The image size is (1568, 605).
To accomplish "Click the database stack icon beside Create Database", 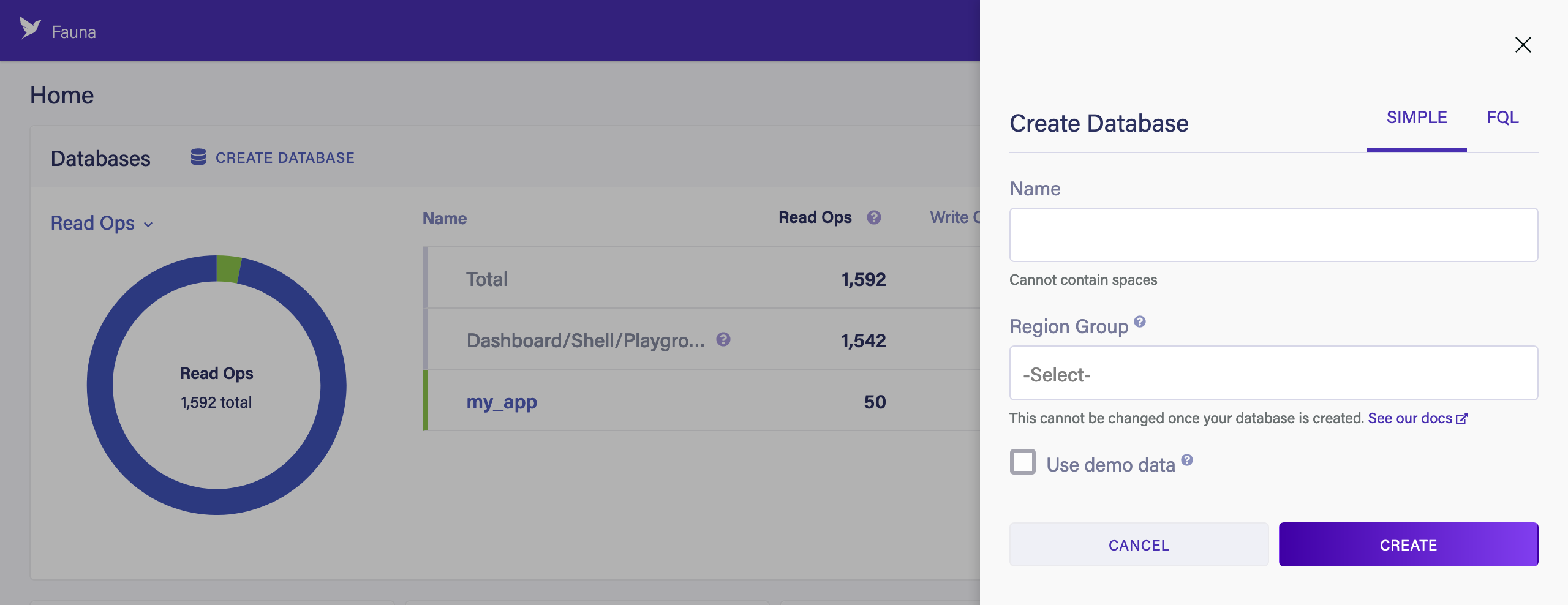I will pos(198,157).
